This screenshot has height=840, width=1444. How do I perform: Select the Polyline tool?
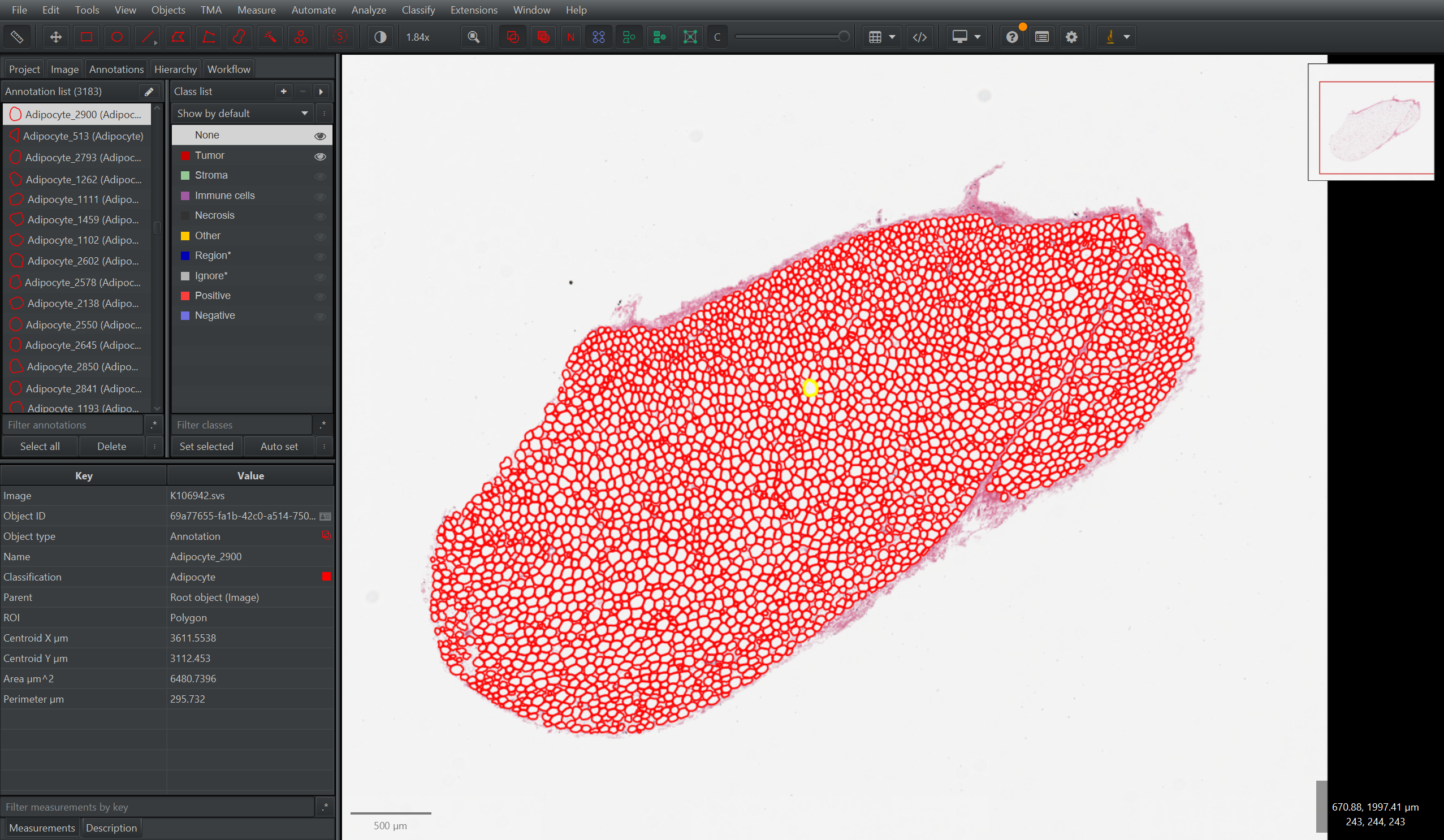pos(209,37)
